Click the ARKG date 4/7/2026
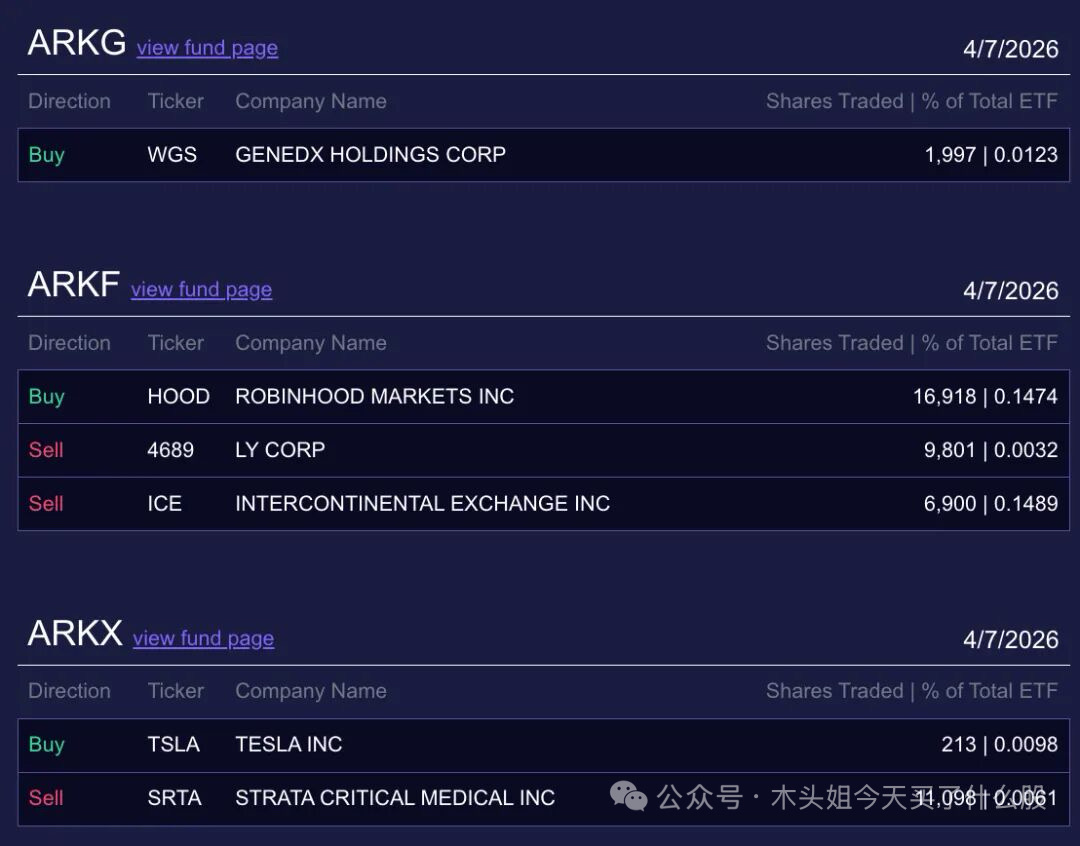The image size is (1080, 846). point(1010,49)
